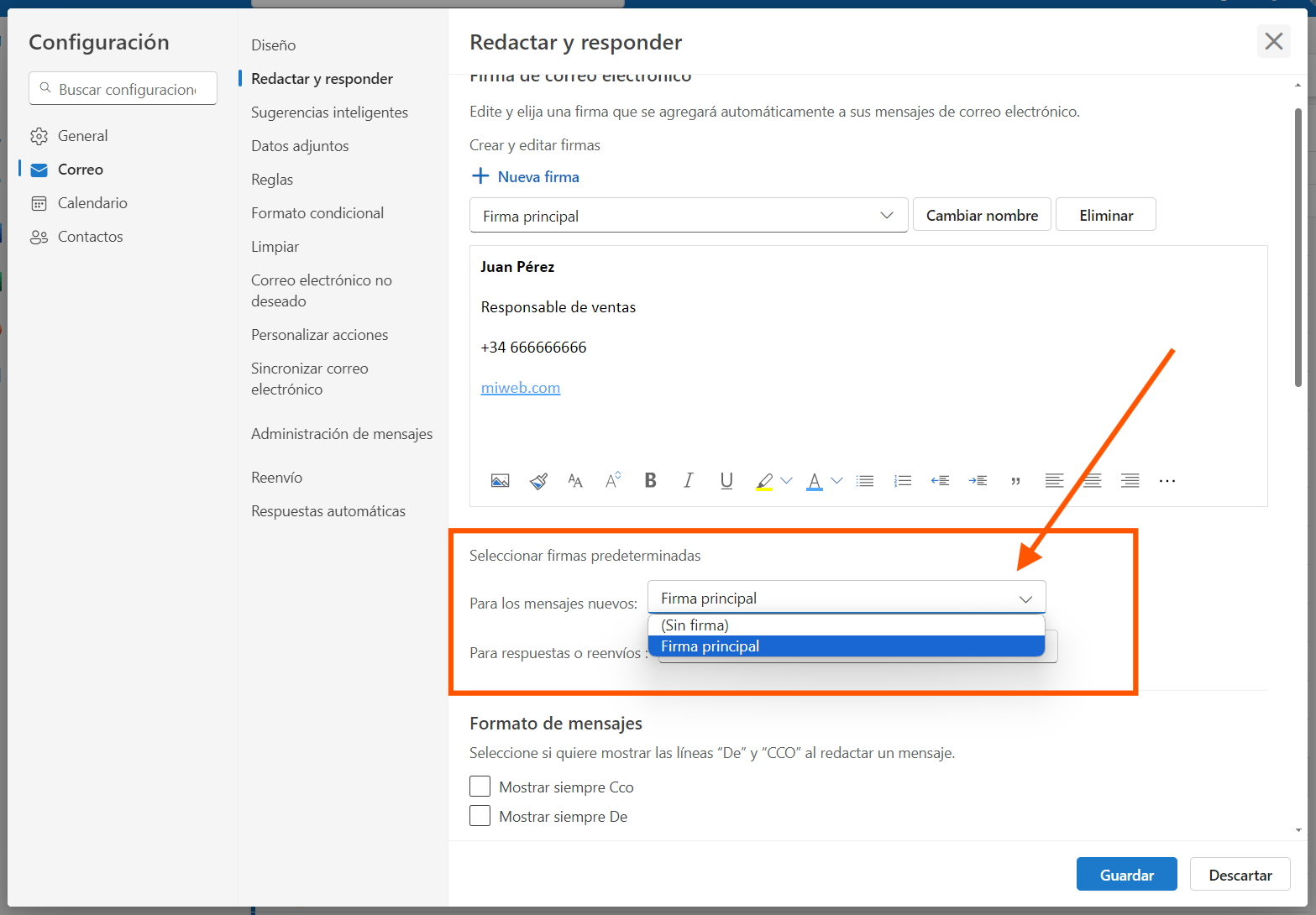This screenshot has height=915, width=1316.
Task: Align signature text right
Action: 1130,481
